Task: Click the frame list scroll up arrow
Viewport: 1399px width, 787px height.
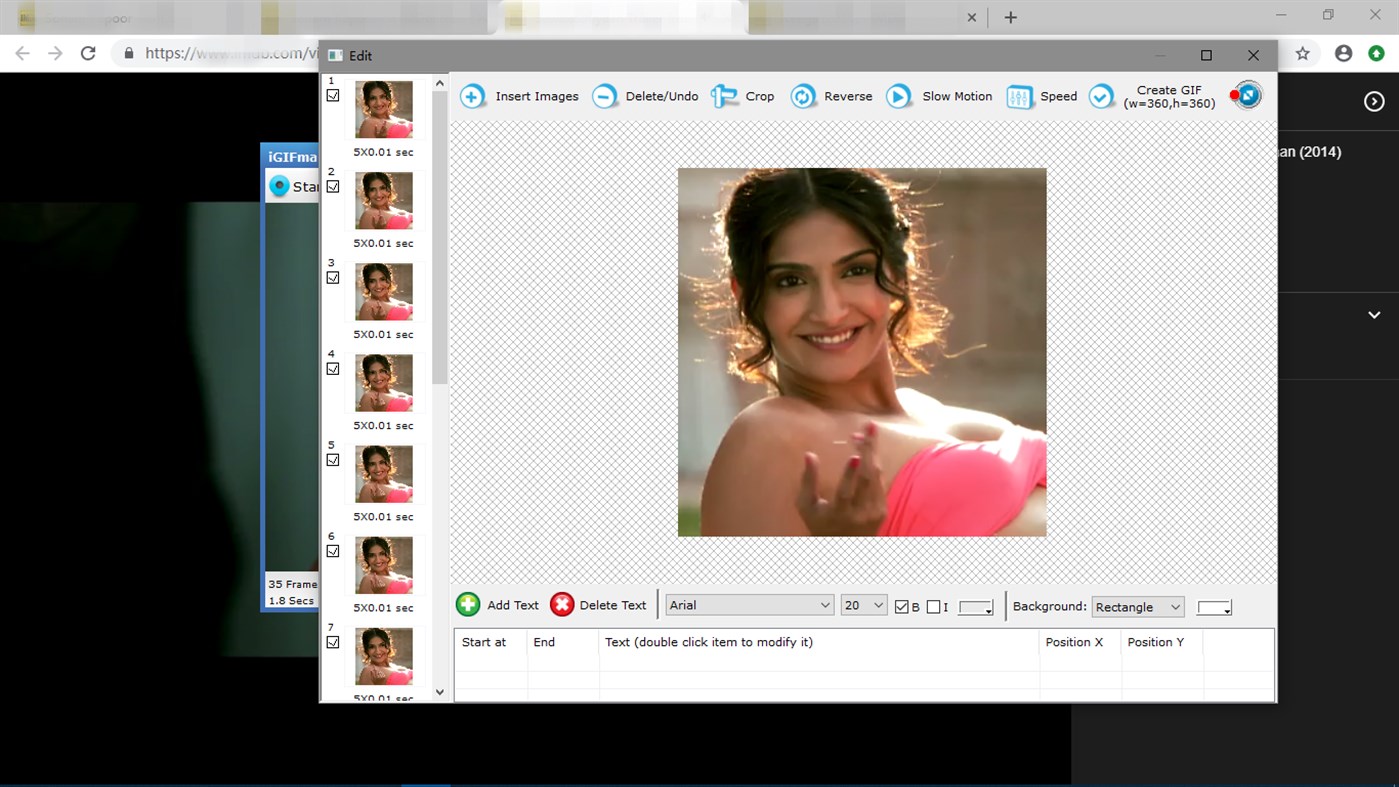Action: [440, 83]
